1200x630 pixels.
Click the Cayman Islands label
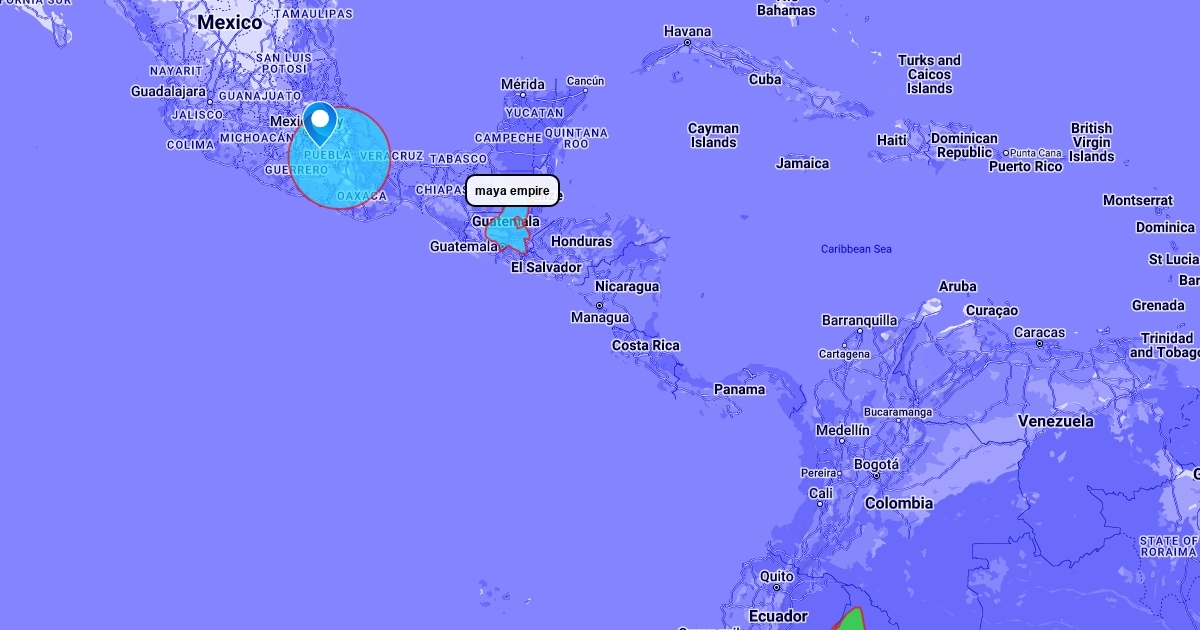[714, 135]
